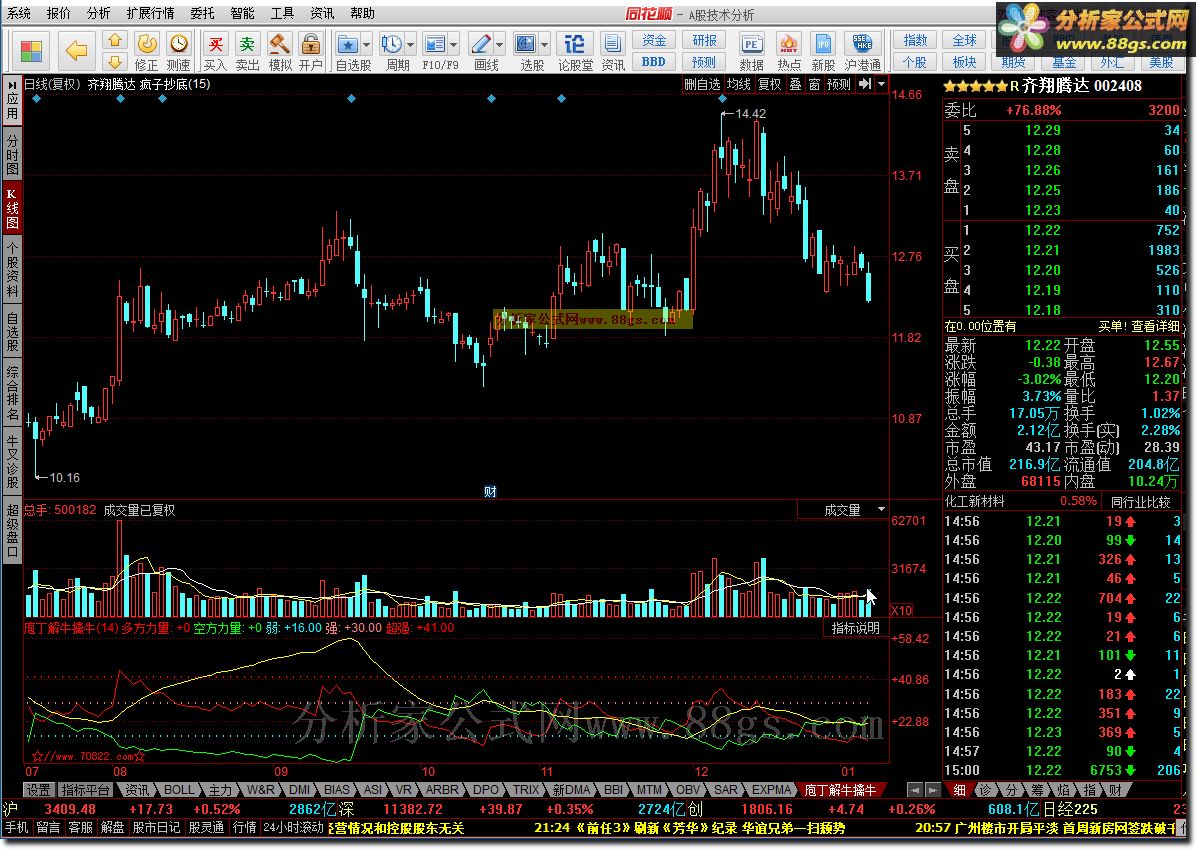Open the 系统 menu
1198x850 pixels.
[19, 13]
